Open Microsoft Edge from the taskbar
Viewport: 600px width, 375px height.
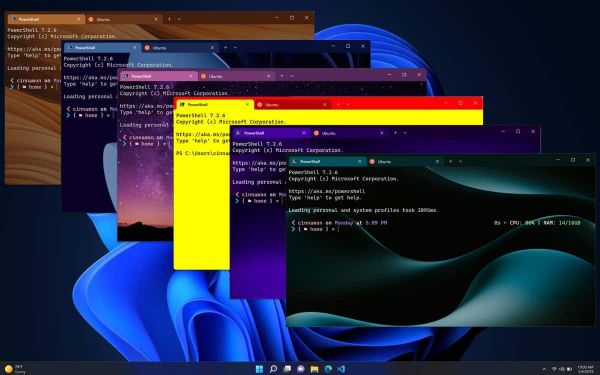point(328,369)
